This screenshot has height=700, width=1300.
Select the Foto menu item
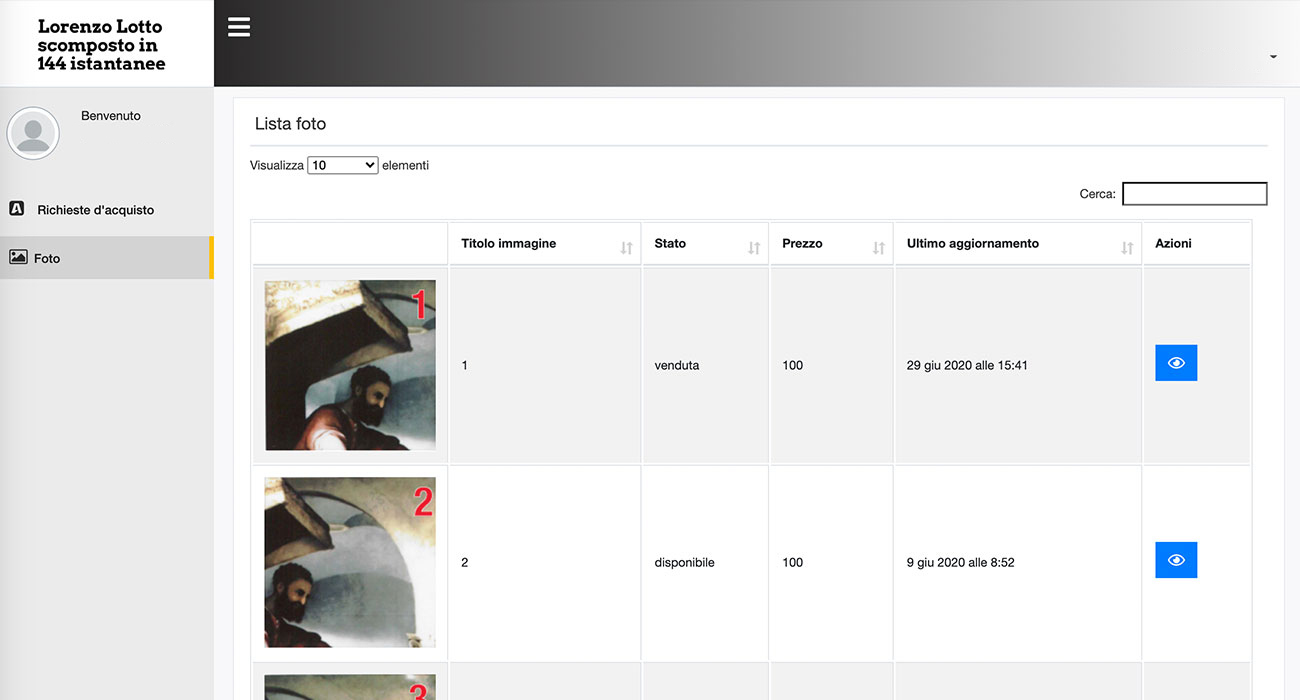[x=47, y=258]
